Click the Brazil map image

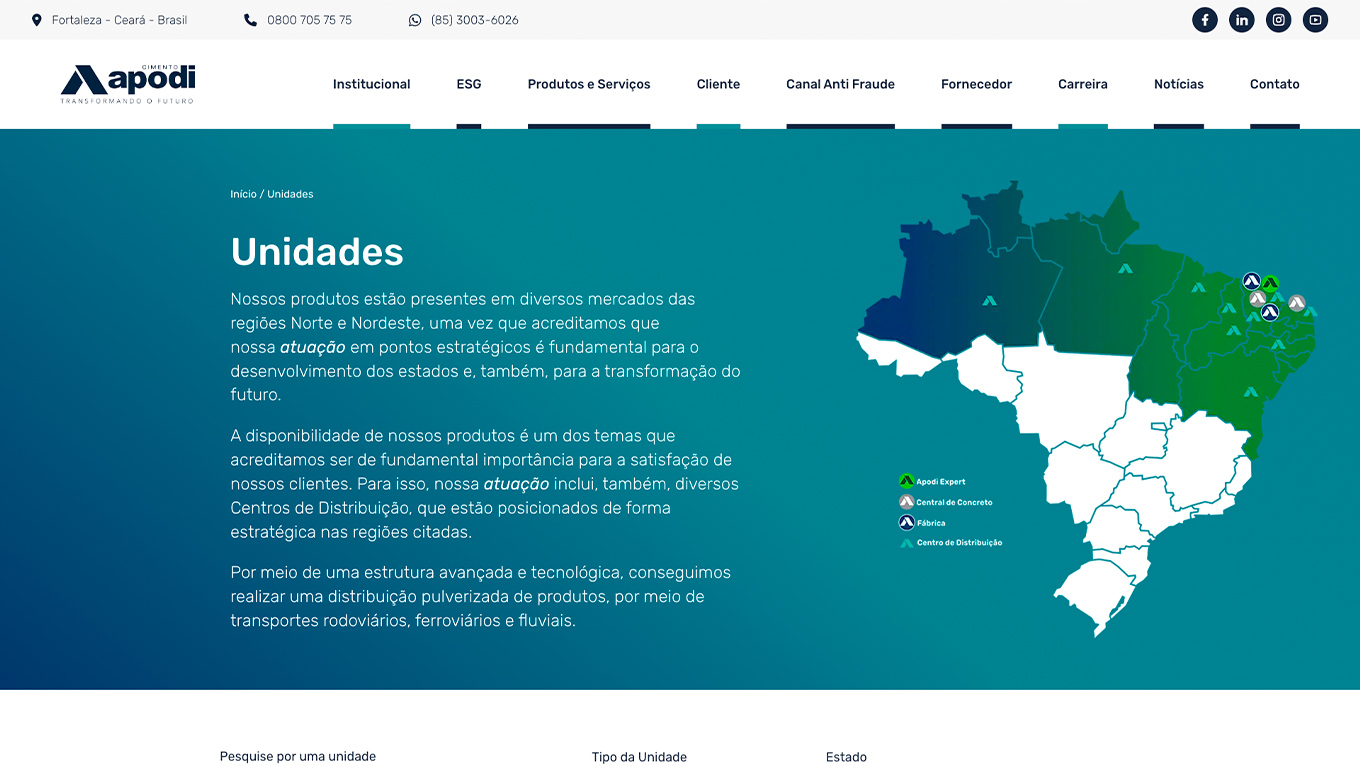[x=1087, y=408]
